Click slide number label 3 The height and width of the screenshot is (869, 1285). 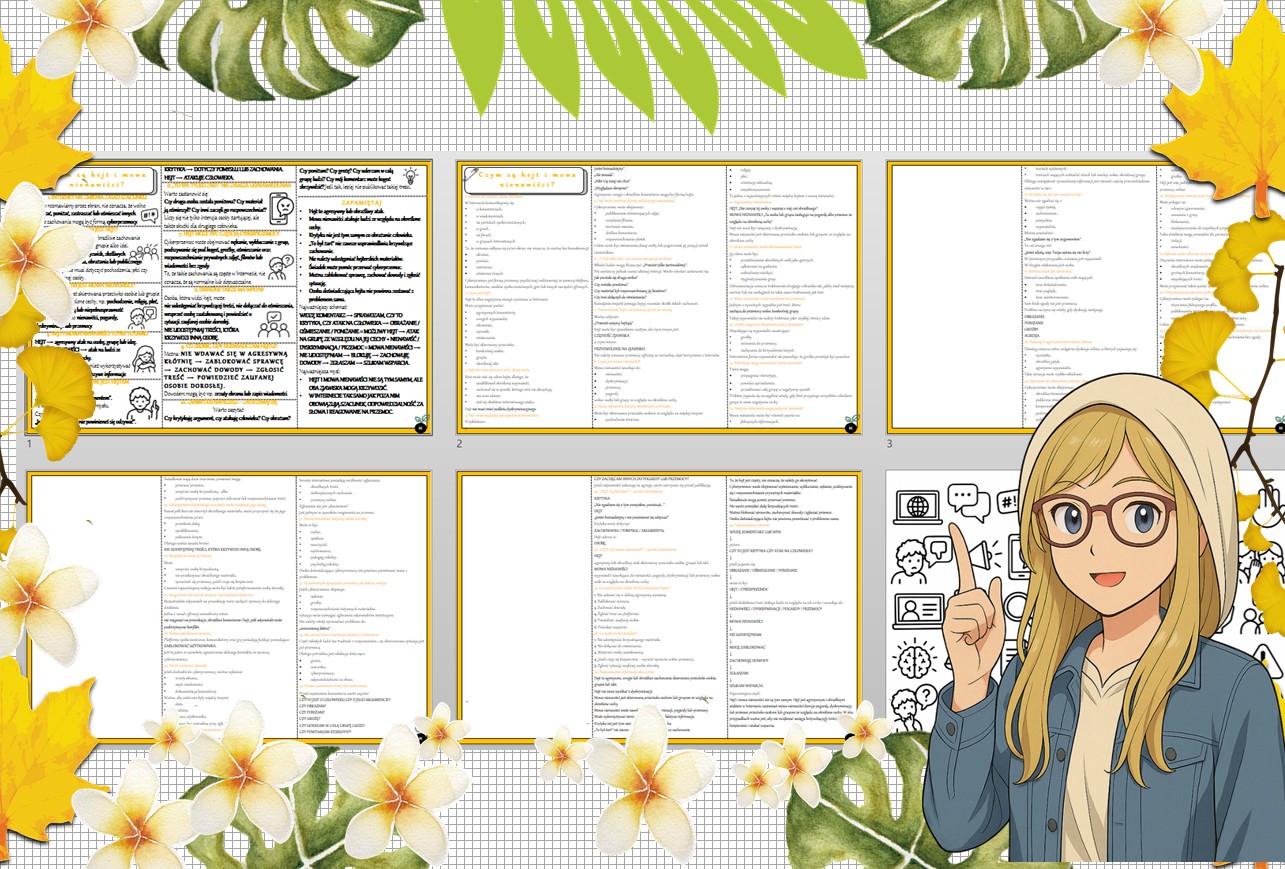(x=890, y=444)
